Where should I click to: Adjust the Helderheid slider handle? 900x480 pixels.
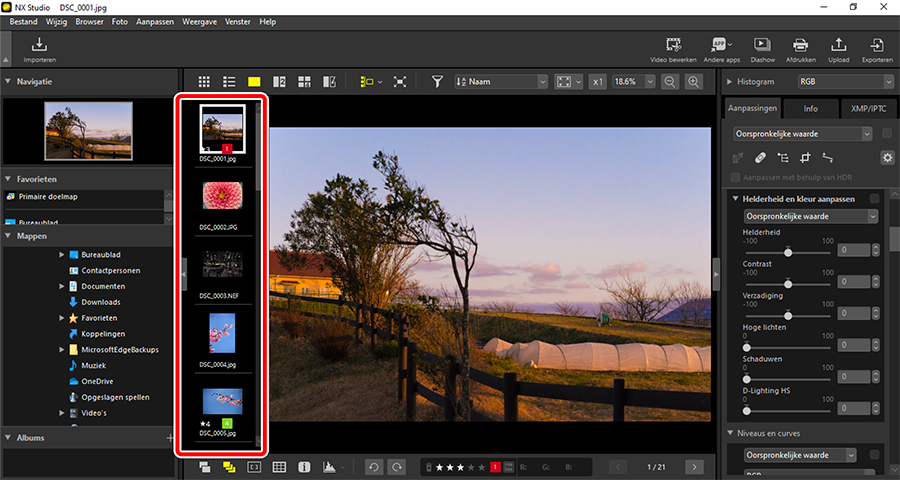[788, 252]
